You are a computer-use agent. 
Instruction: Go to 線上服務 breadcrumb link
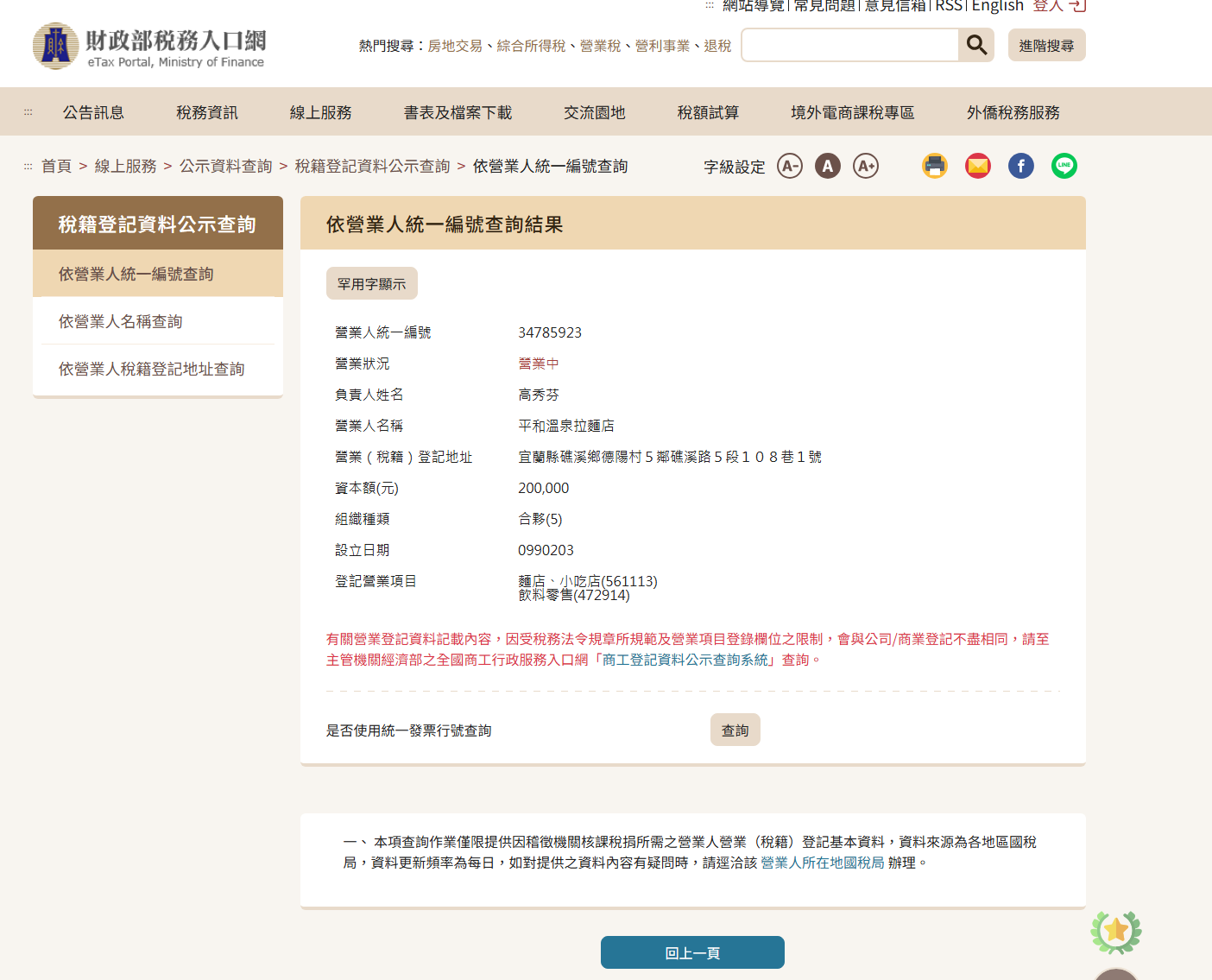[x=126, y=166]
